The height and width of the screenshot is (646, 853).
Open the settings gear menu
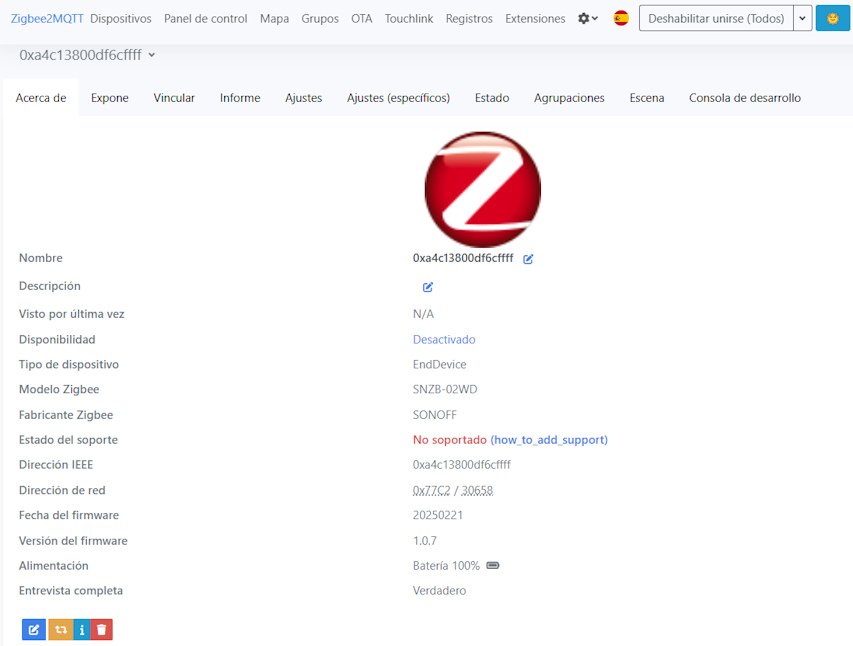click(588, 19)
